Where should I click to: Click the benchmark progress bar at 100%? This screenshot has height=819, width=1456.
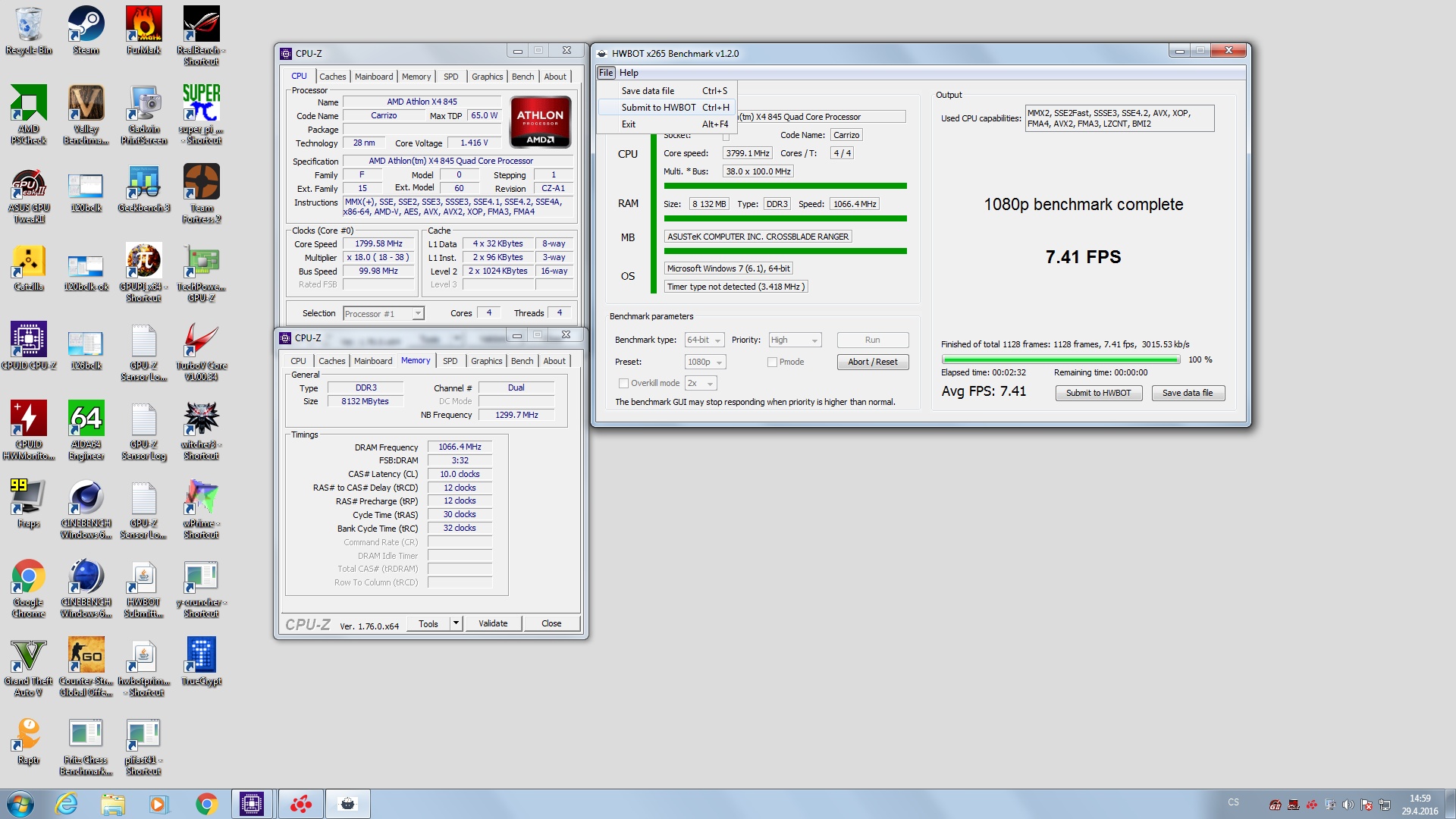coord(1060,359)
